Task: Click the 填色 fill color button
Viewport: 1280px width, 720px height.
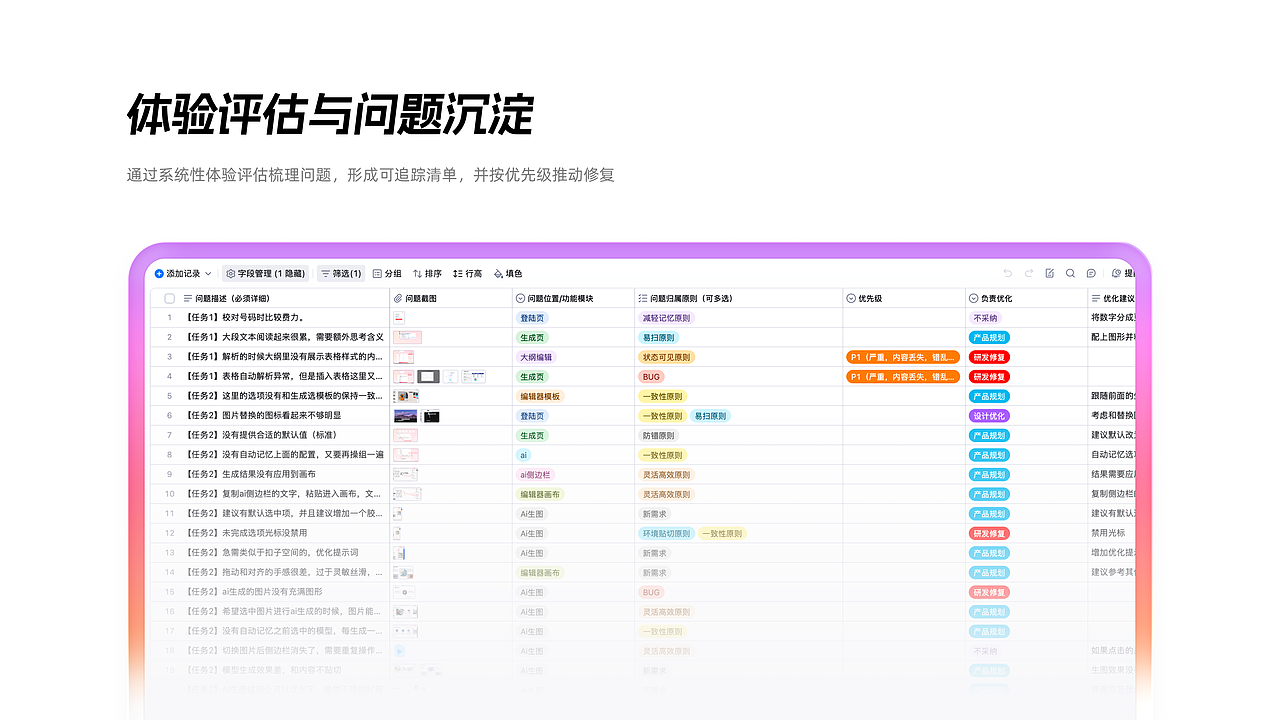Action: pos(508,273)
